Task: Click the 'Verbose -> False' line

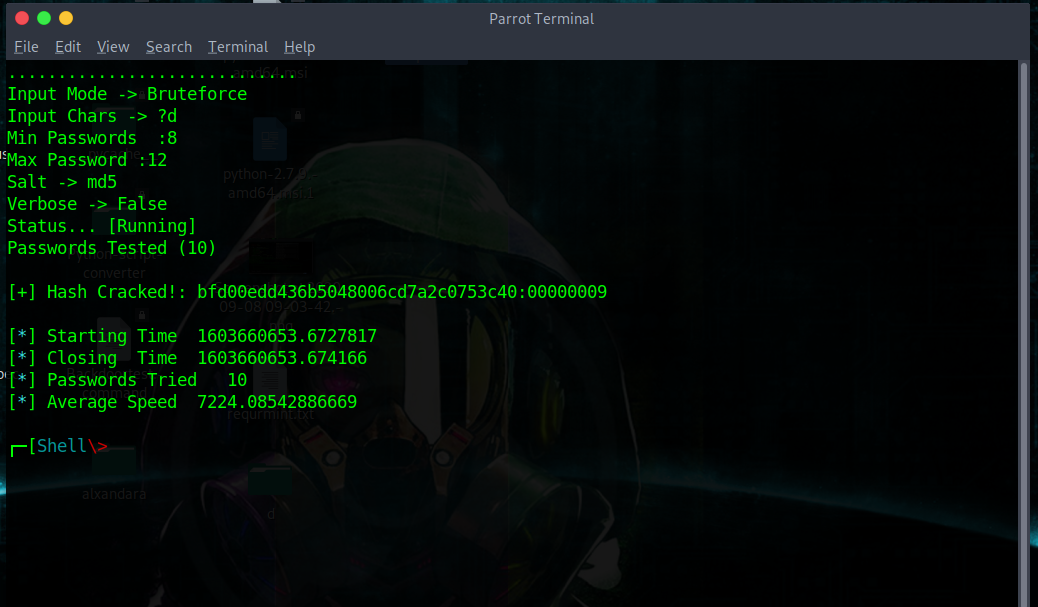Action: click(x=87, y=204)
